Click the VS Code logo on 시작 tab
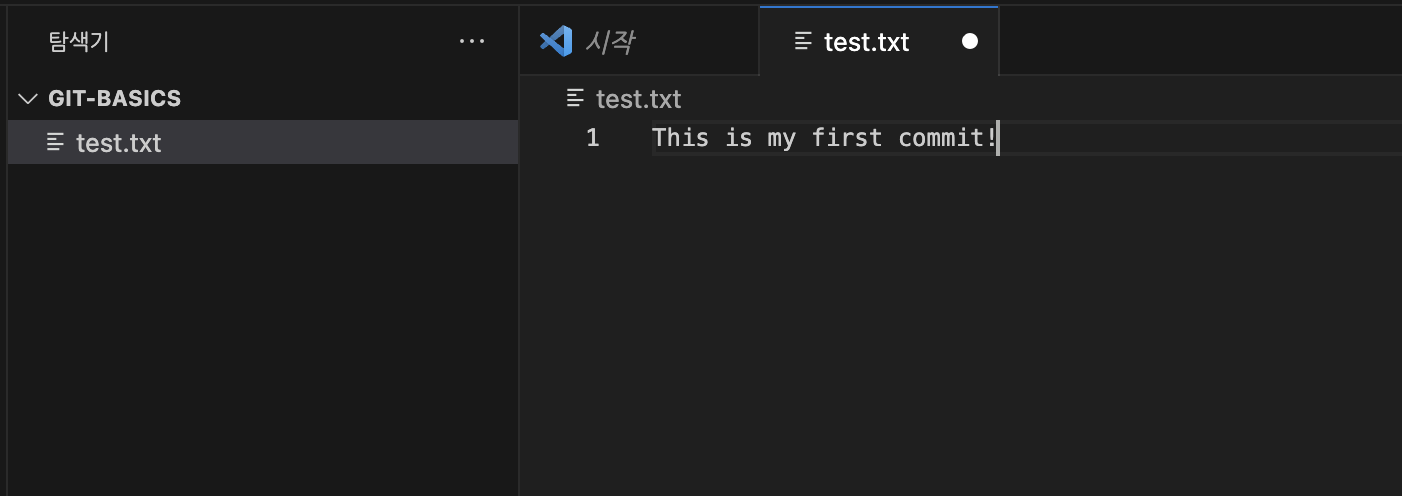This screenshot has width=1402, height=496. (x=555, y=41)
